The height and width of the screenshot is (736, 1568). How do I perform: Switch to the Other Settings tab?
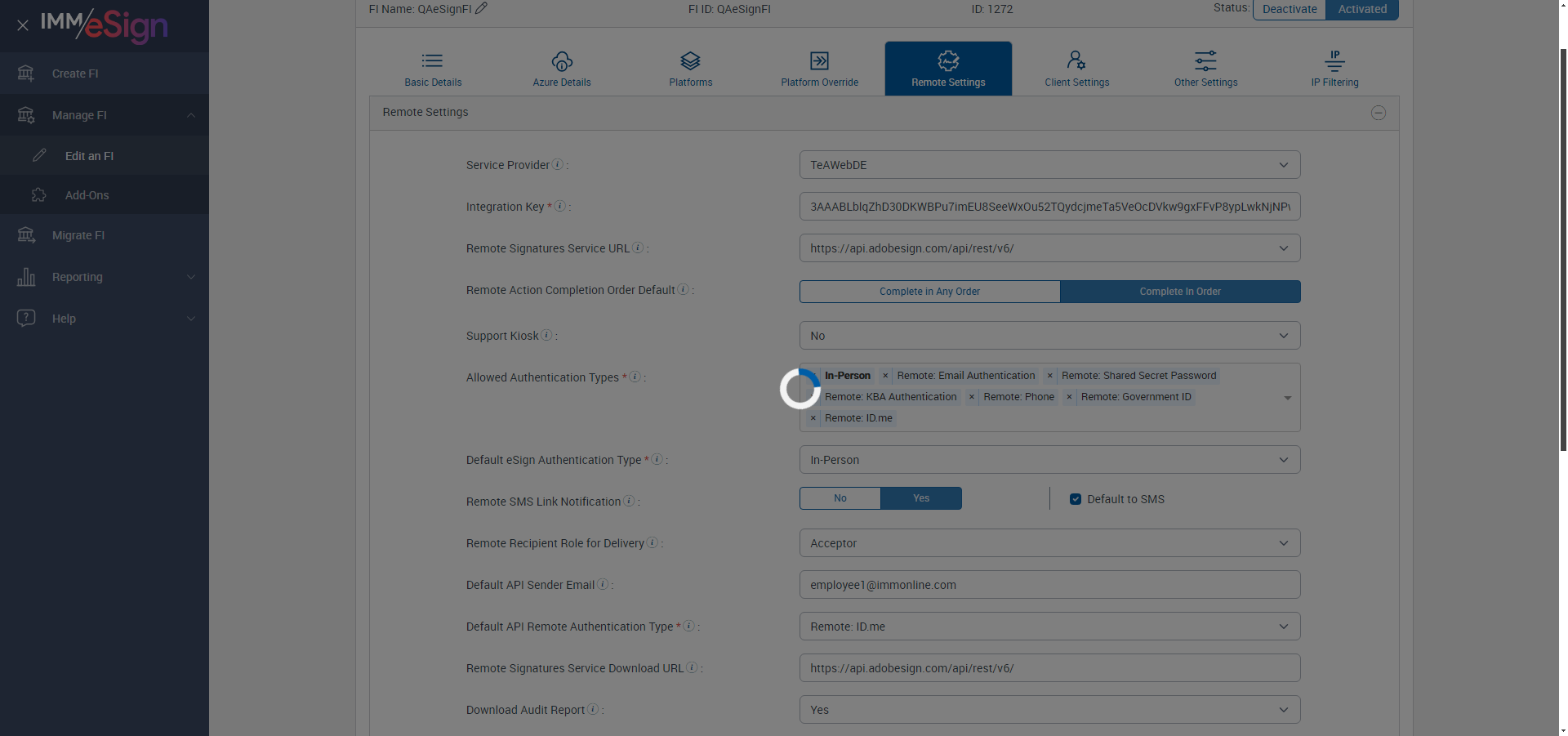pyautogui.click(x=1205, y=69)
